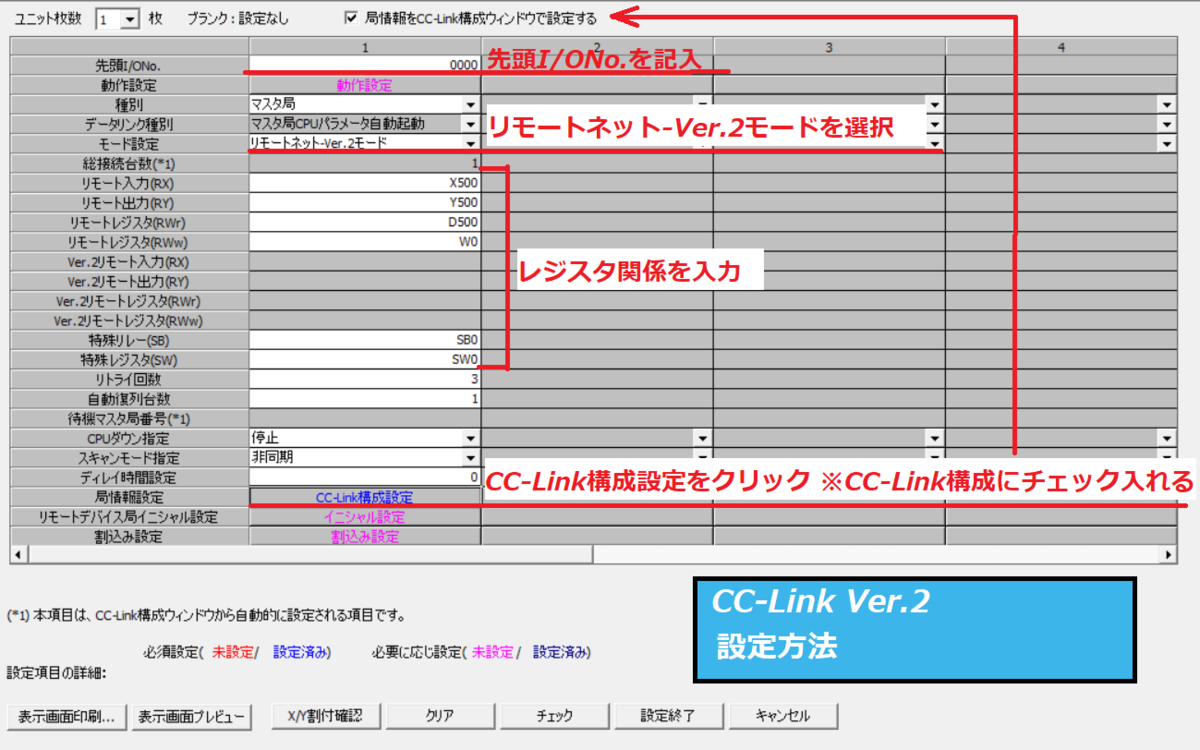Click the 局情報設定 row label
The width and height of the screenshot is (1200, 750).
tap(129, 497)
